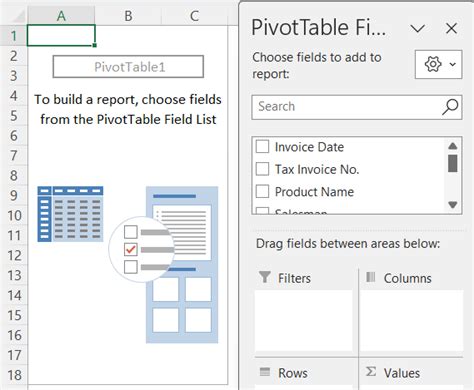Check the Tax Invoice No. field

pos(262,169)
